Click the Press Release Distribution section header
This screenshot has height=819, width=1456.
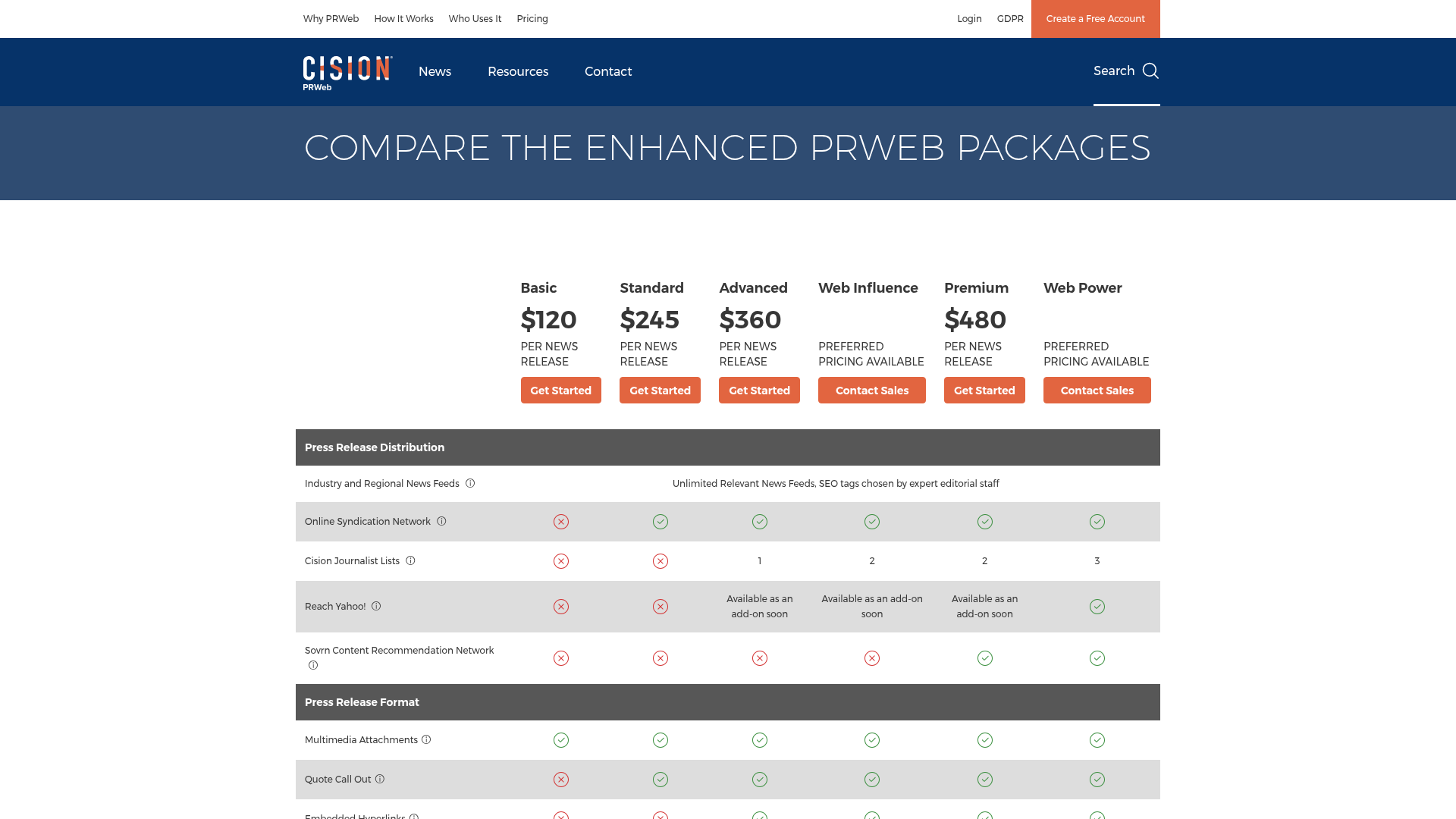[x=728, y=447]
